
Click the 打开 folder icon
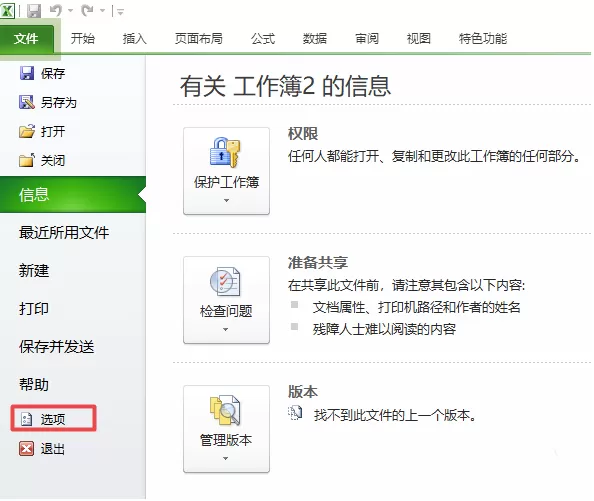pos(27,131)
